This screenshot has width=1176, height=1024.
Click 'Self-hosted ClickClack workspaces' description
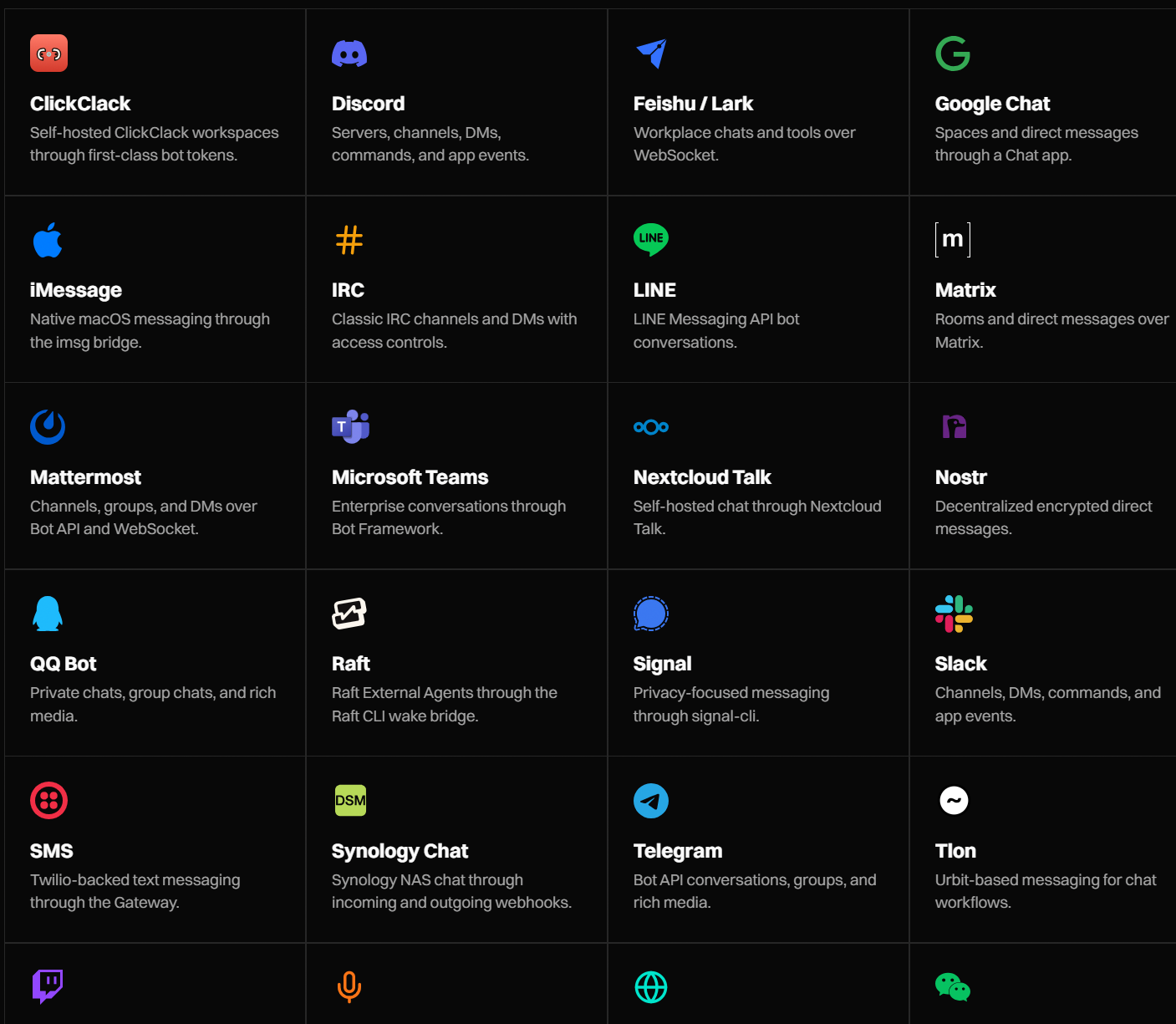coord(155,144)
